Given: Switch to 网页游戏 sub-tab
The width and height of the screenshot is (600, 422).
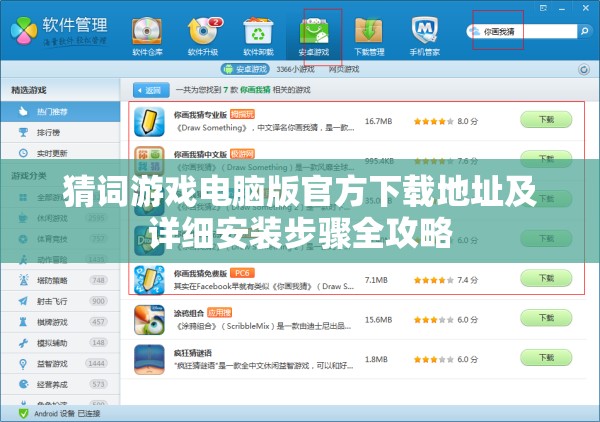Looking at the screenshot, I should [344, 69].
